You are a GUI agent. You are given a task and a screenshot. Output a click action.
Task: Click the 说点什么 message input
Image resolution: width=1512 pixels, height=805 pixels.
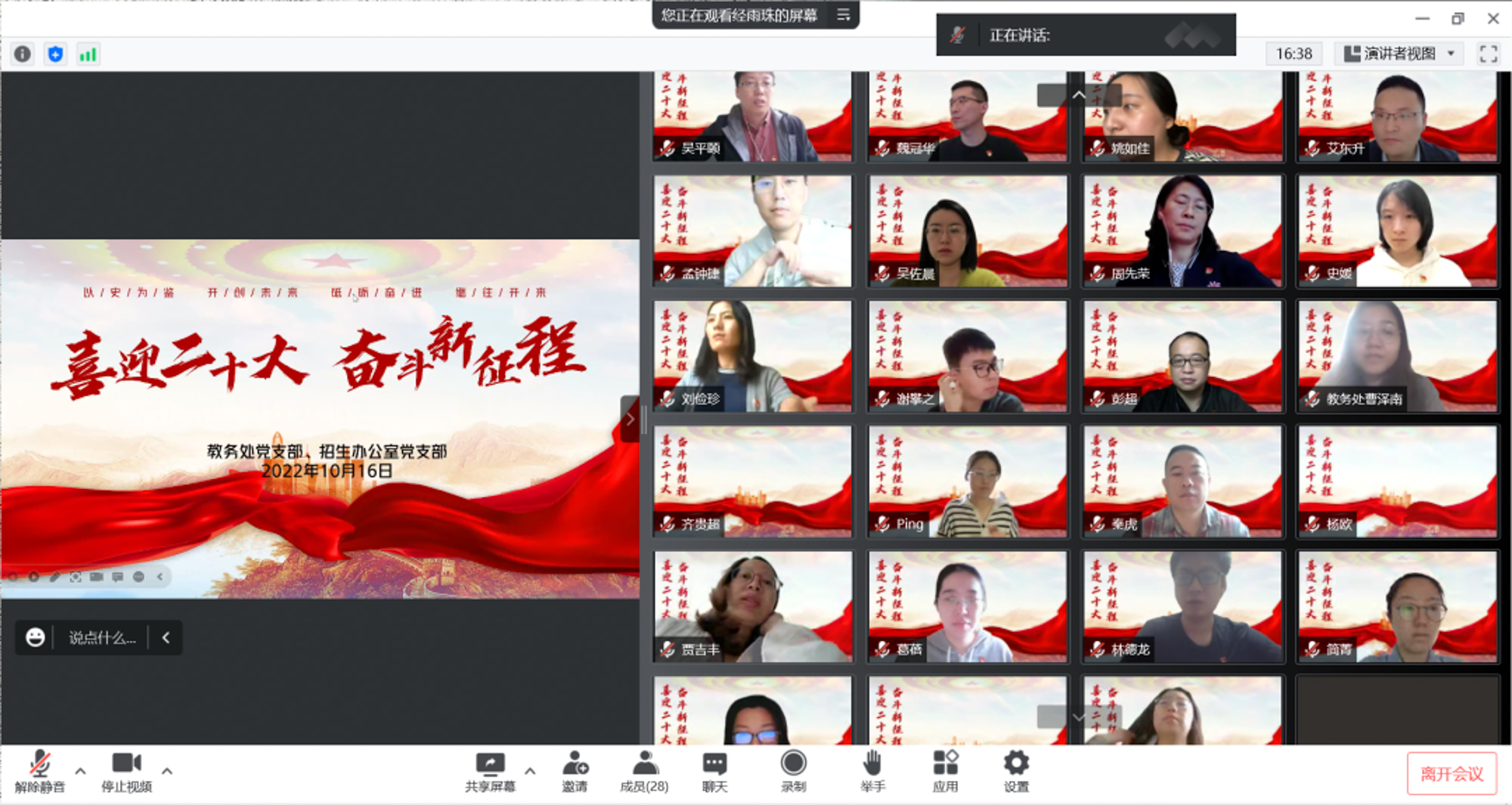pos(102,638)
